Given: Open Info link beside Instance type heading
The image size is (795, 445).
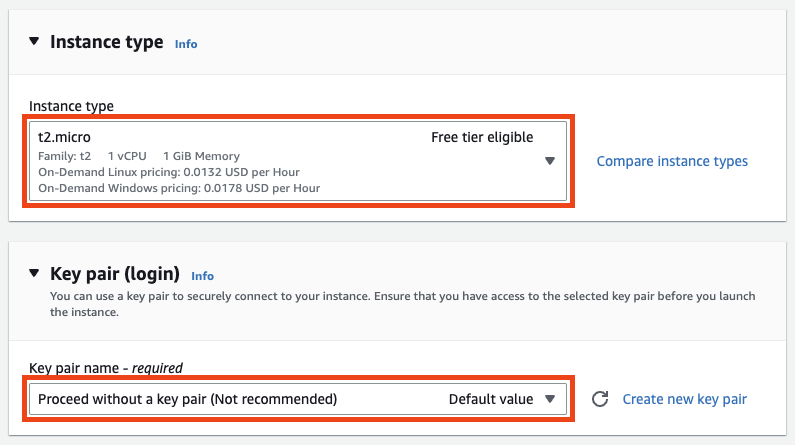Looking at the screenshot, I should coord(186,44).
